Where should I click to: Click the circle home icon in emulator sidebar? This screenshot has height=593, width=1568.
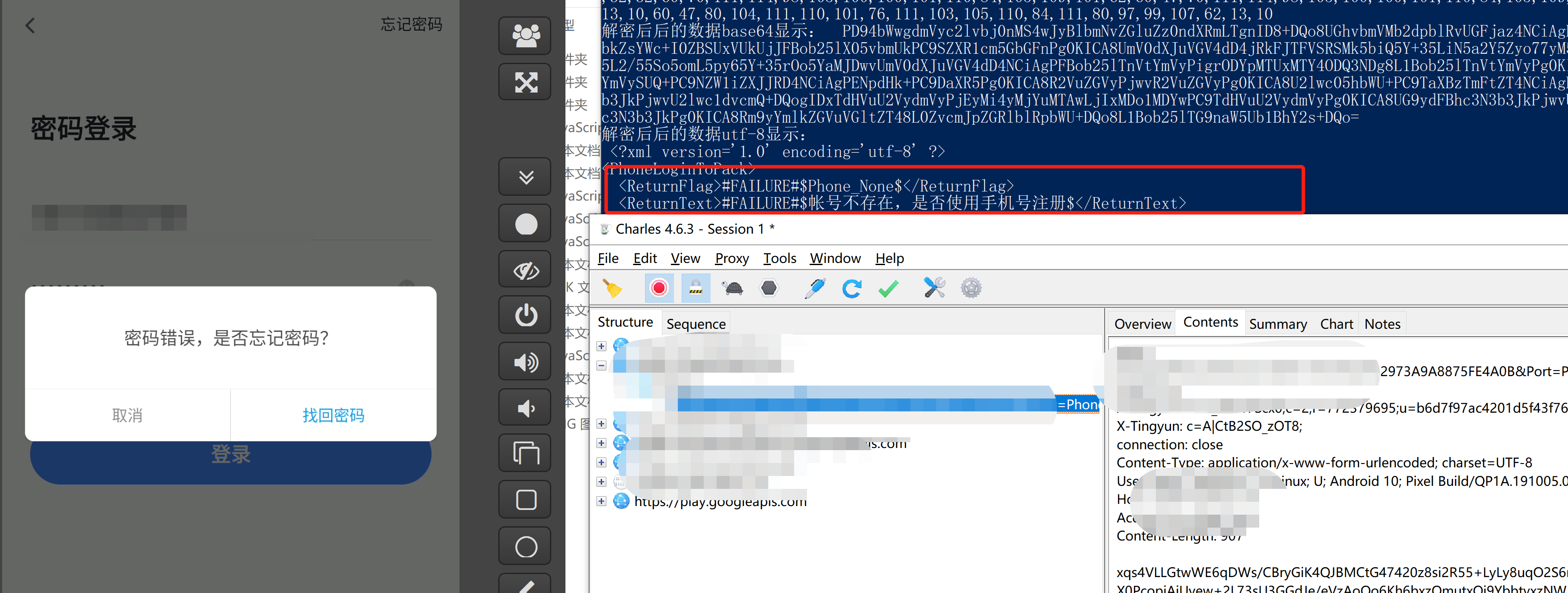pyautogui.click(x=525, y=546)
